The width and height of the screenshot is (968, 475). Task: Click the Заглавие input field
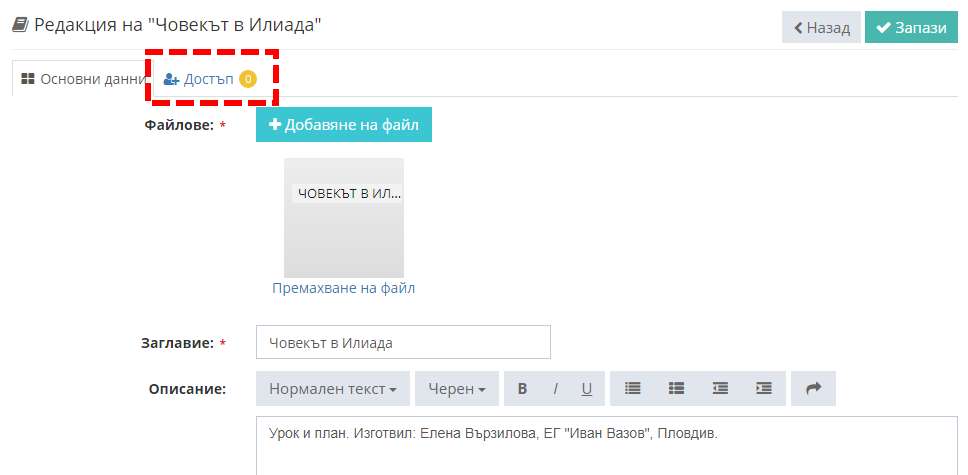tap(403, 342)
